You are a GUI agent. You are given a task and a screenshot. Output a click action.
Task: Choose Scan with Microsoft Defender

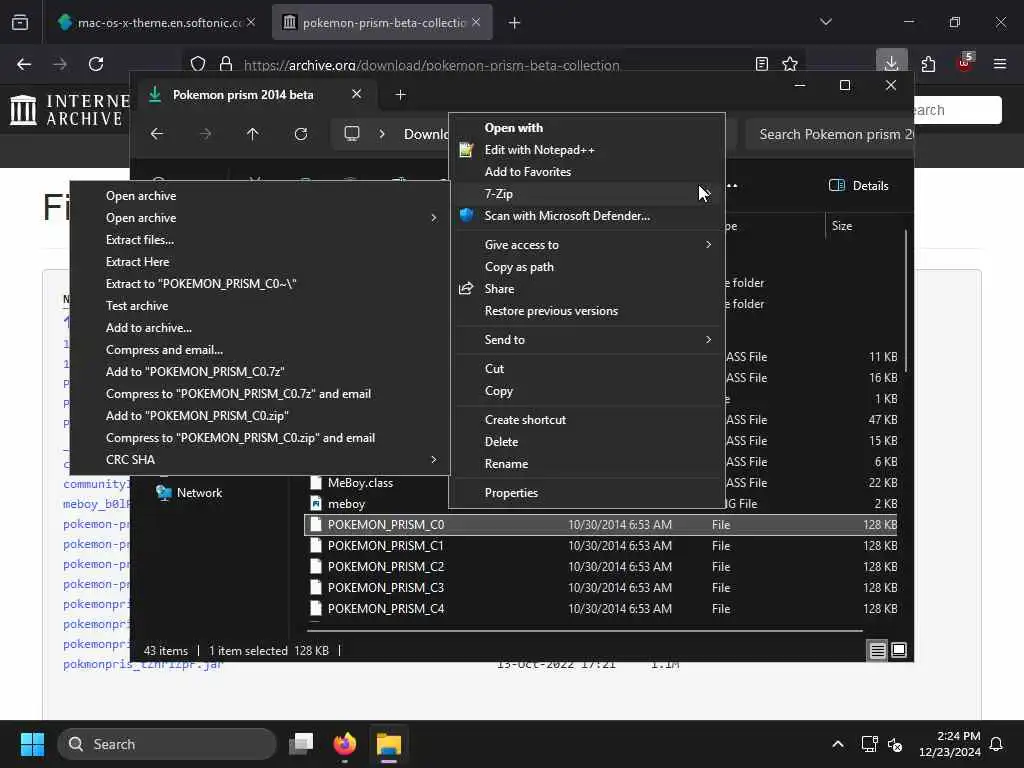point(587,216)
